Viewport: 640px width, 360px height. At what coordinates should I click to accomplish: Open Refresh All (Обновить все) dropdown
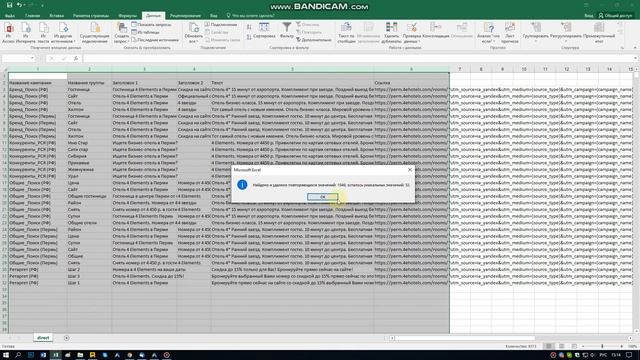(x=193, y=33)
